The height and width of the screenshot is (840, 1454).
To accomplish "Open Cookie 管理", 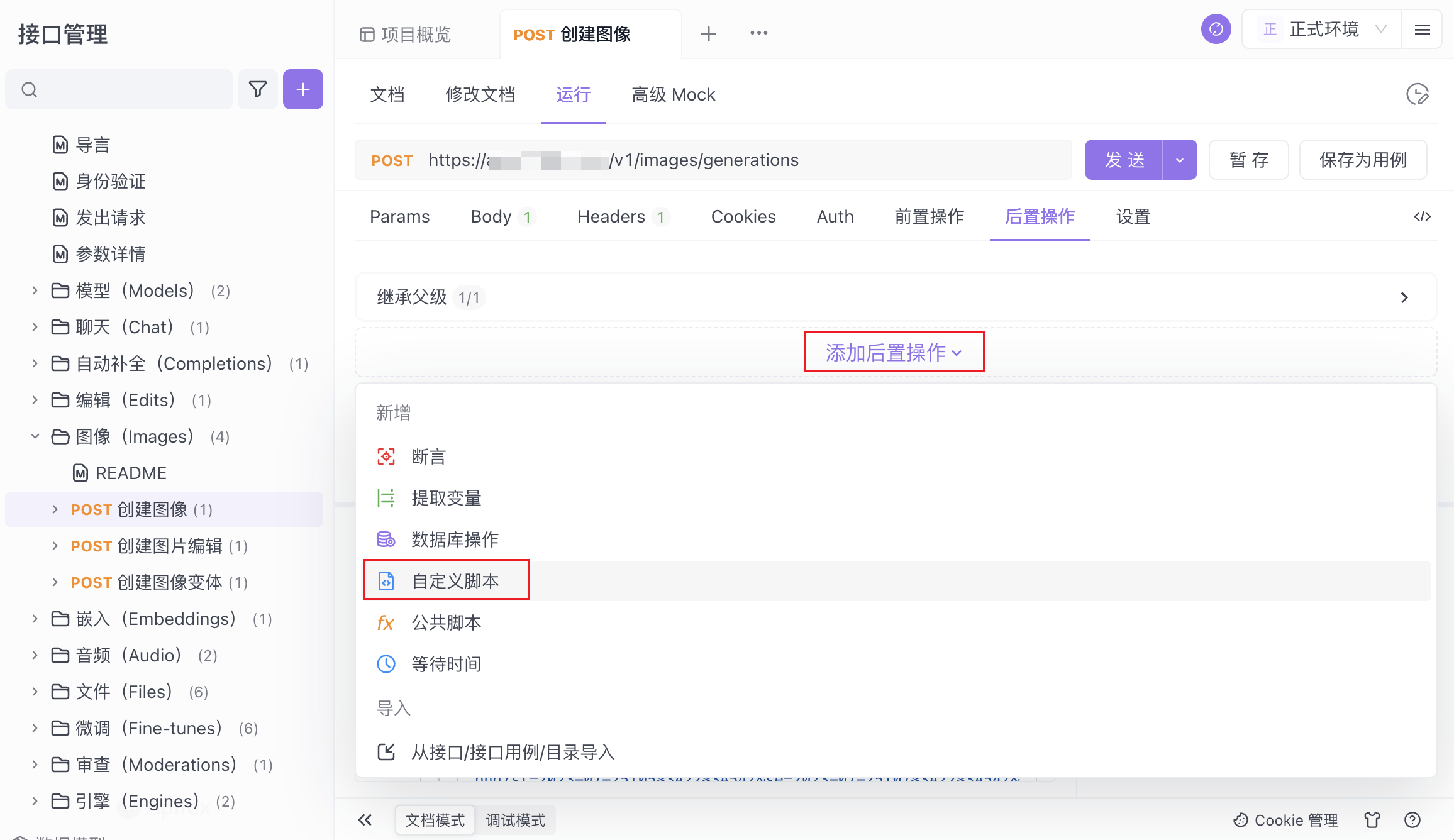I will point(1287,820).
